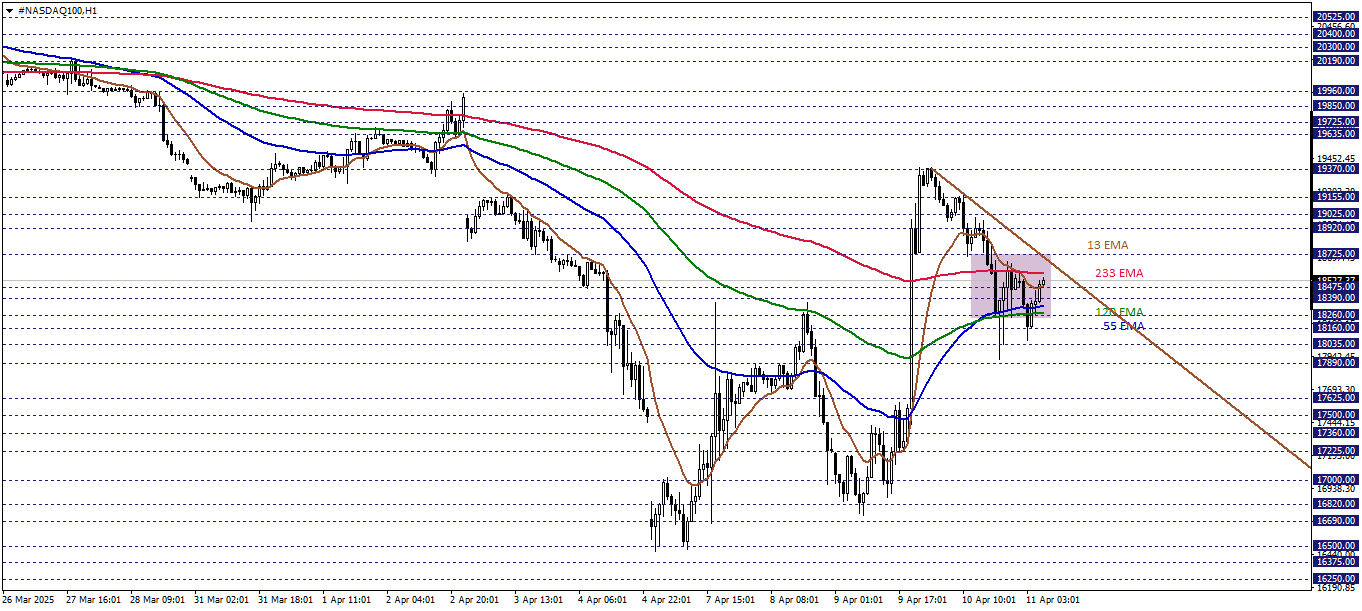Viewport: 1362px width, 611px height.
Task: Click the 17625.00 price level label
Action: pos(1337,398)
